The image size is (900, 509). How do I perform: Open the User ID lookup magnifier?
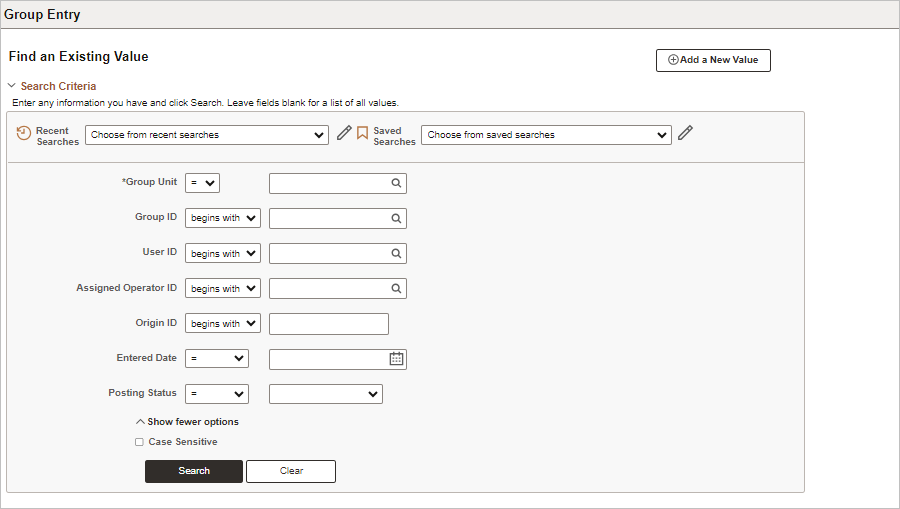click(396, 254)
